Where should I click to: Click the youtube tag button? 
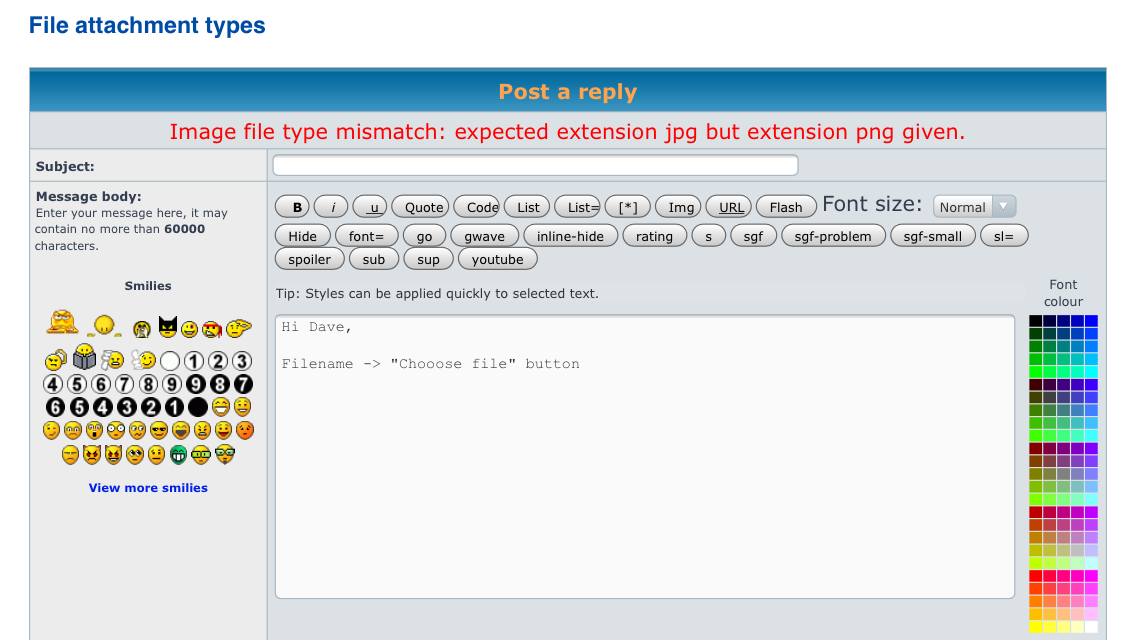click(x=497, y=259)
